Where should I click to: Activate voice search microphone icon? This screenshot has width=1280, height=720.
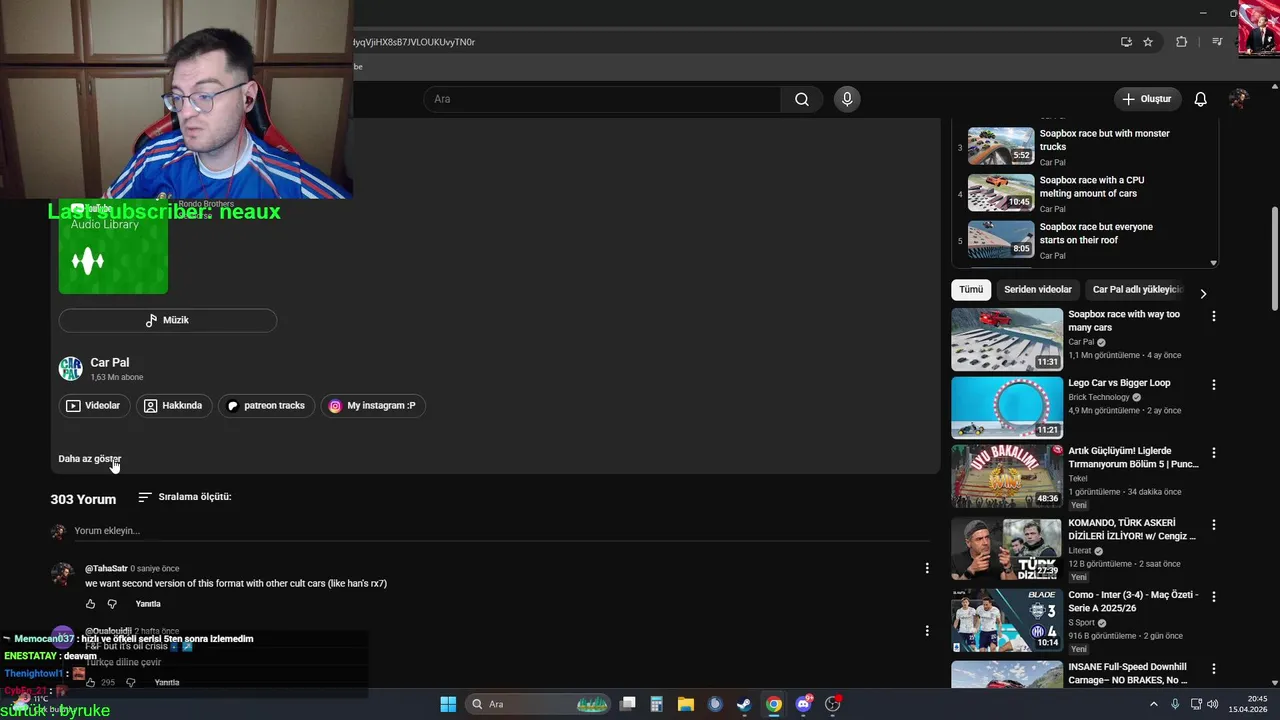(847, 99)
